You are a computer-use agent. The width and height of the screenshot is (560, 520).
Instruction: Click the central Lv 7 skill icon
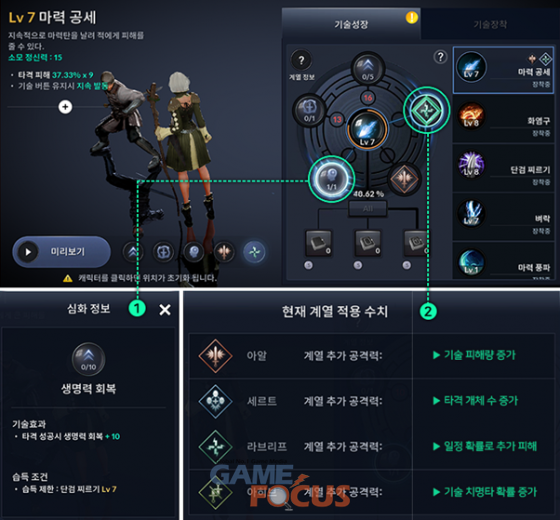(x=367, y=129)
